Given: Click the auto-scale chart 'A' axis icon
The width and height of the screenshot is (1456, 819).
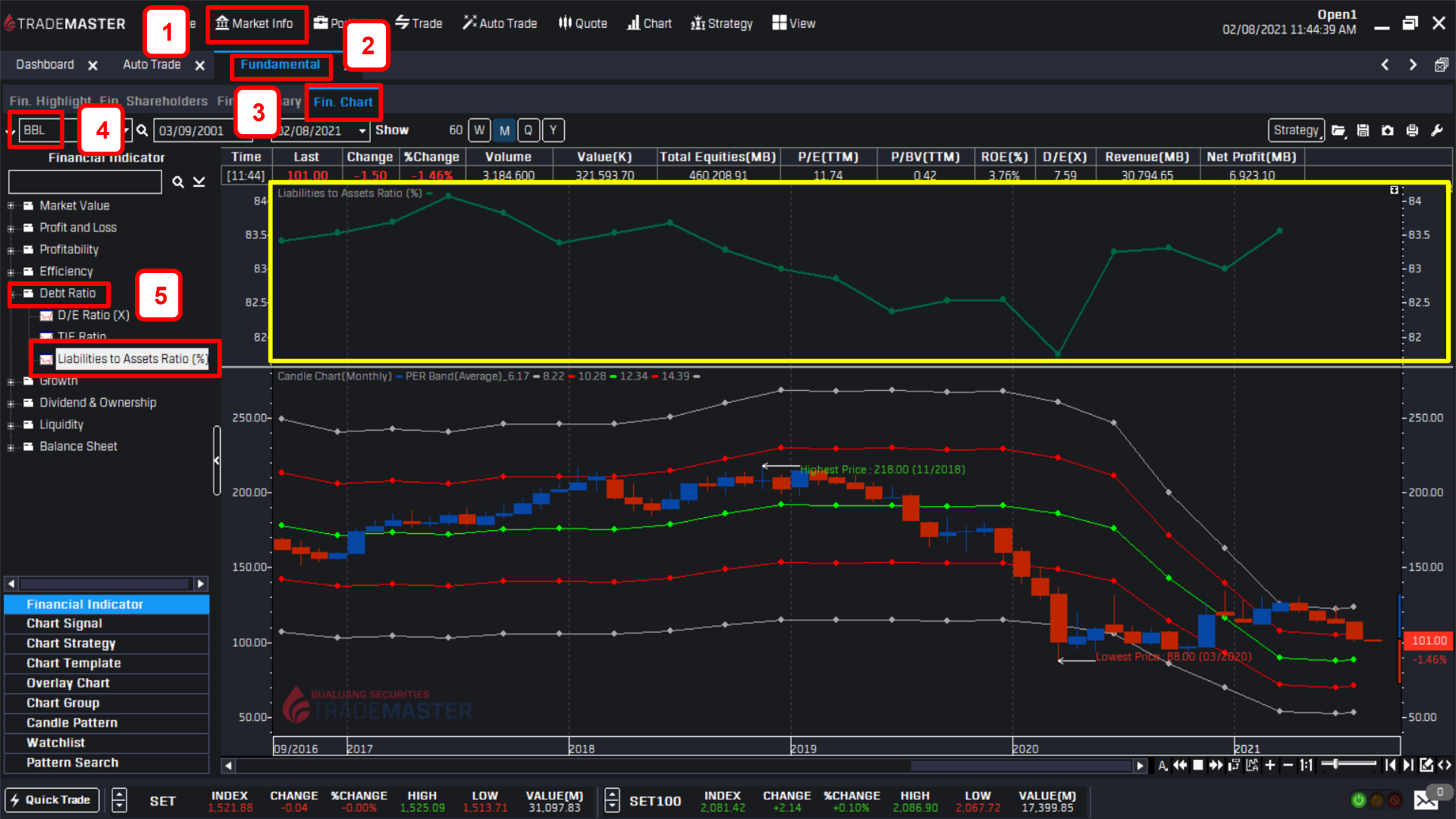Looking at the screenshot, I should pos(1252,765).
